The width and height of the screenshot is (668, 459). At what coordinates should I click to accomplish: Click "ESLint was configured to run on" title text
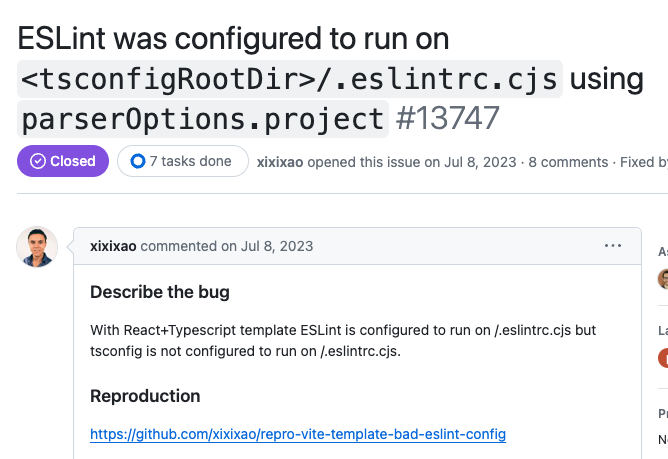(x=233, y=39)
